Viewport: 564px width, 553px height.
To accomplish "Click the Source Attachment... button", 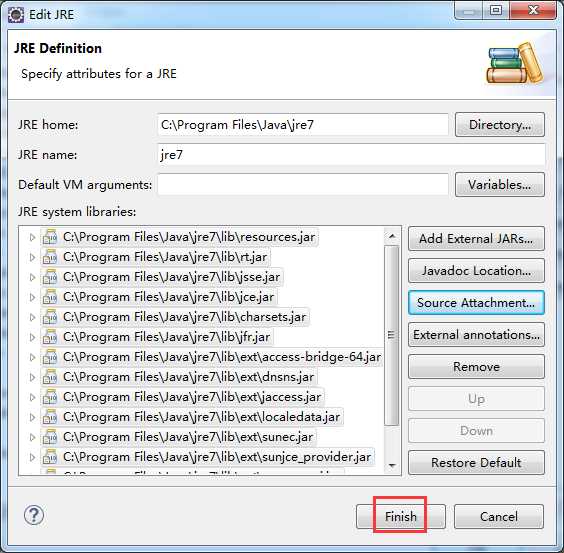I will point(476,303).
